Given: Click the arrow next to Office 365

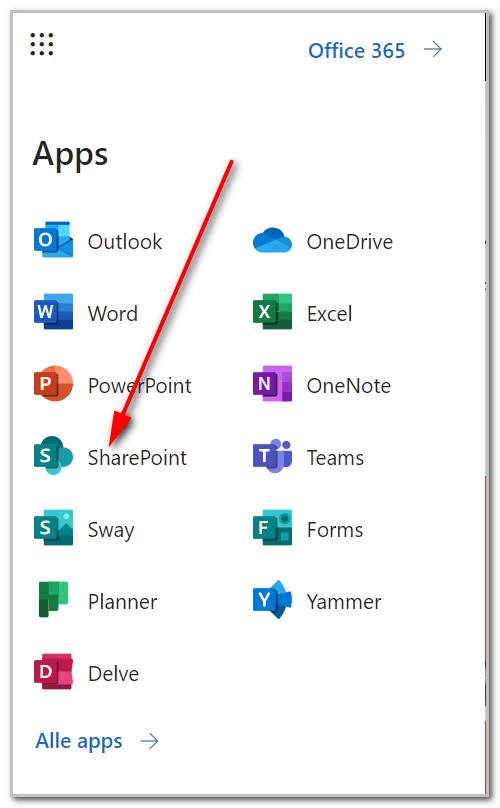Looking at the screenshot, I should click(432, 50).
